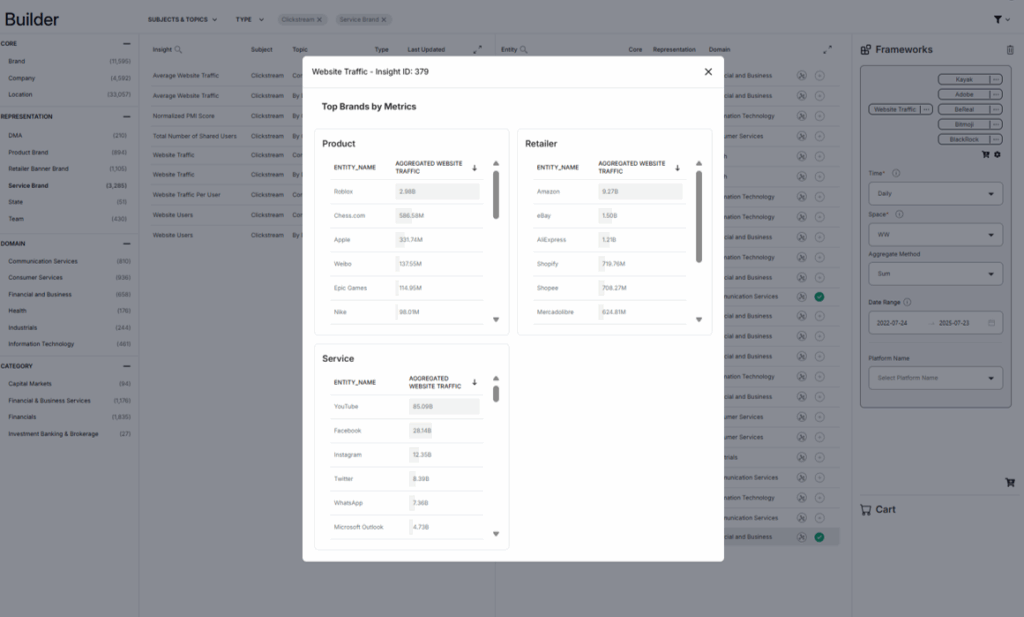Click the info icon next to Space
The width and height of the screenshot is (1024, 617).
point(899,214)
